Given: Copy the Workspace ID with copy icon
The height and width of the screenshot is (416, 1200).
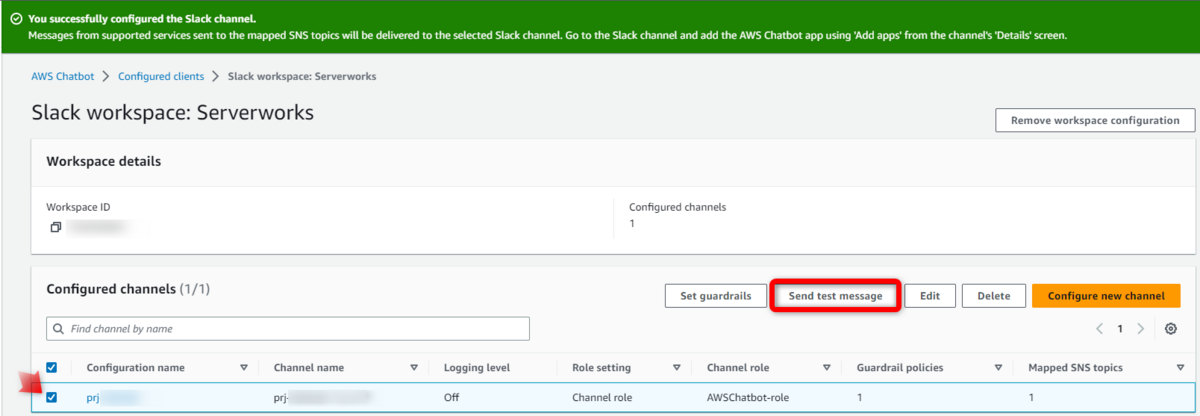Looking at the screenshot, I should [x=56, y=227].
